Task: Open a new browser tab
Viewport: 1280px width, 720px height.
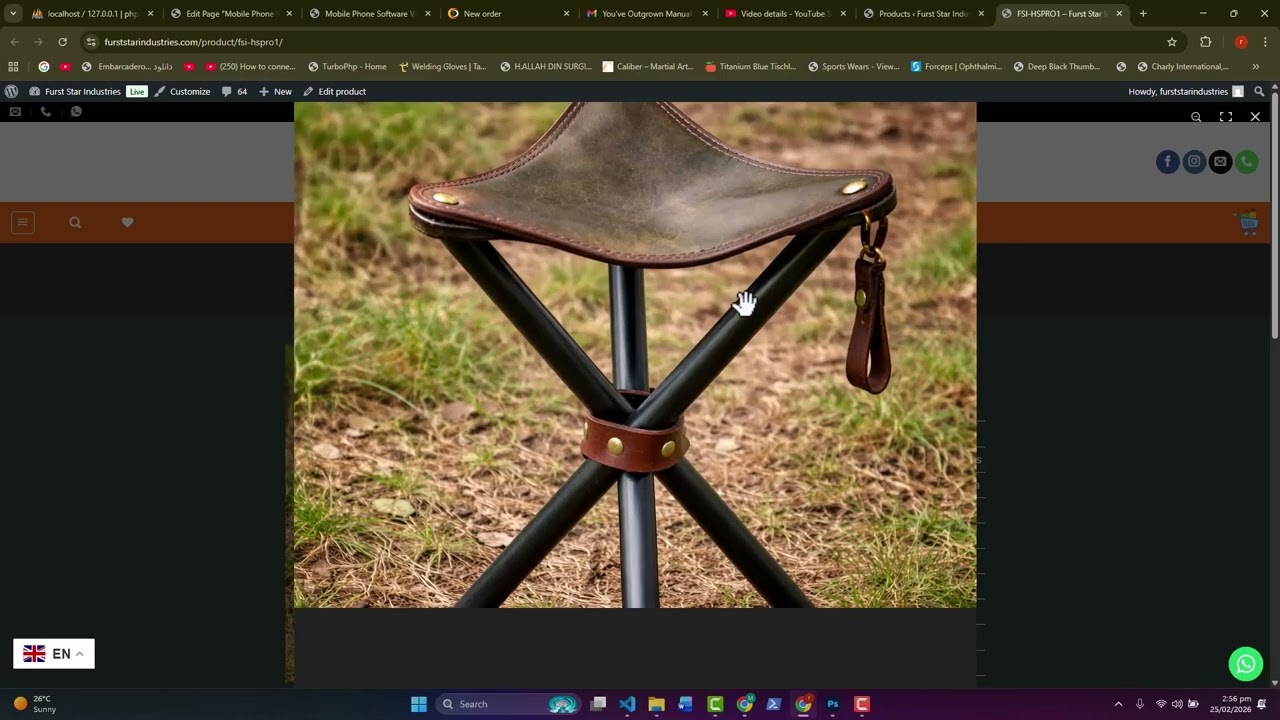Action: 1143,14
